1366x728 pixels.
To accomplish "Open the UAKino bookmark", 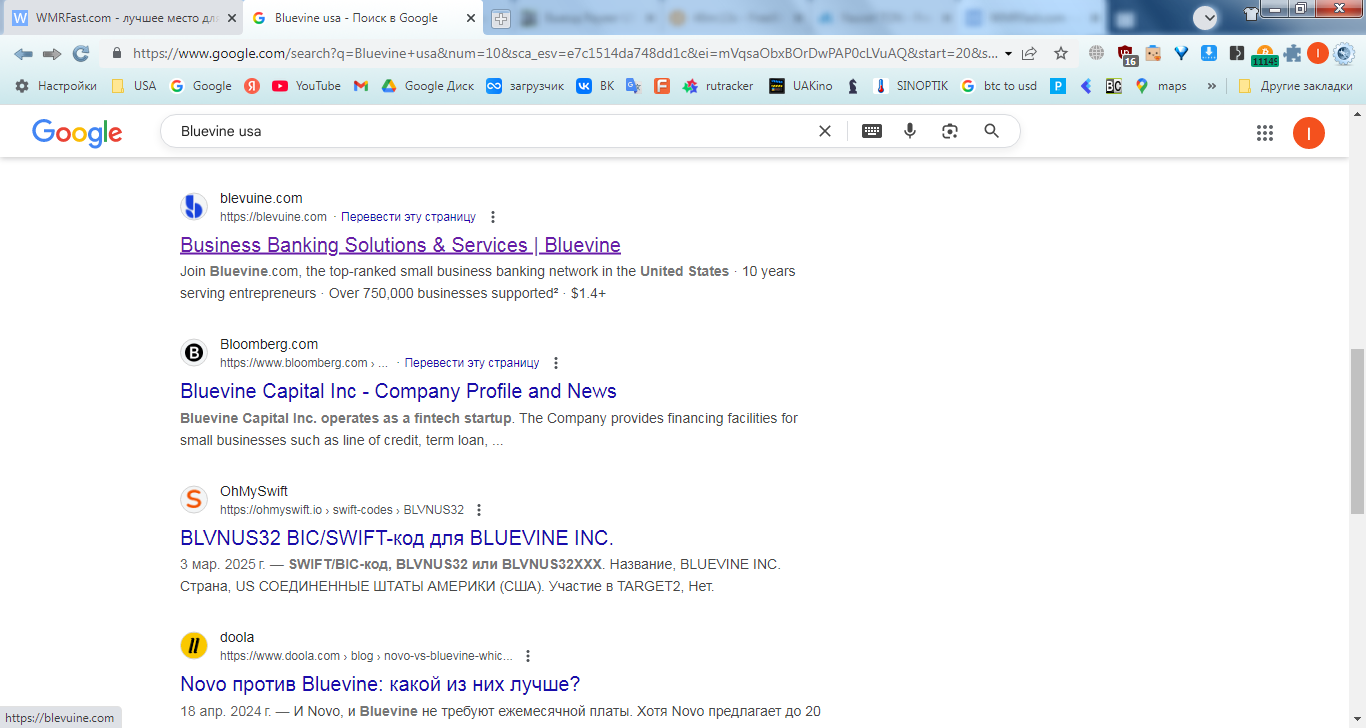I will point(803,86).
